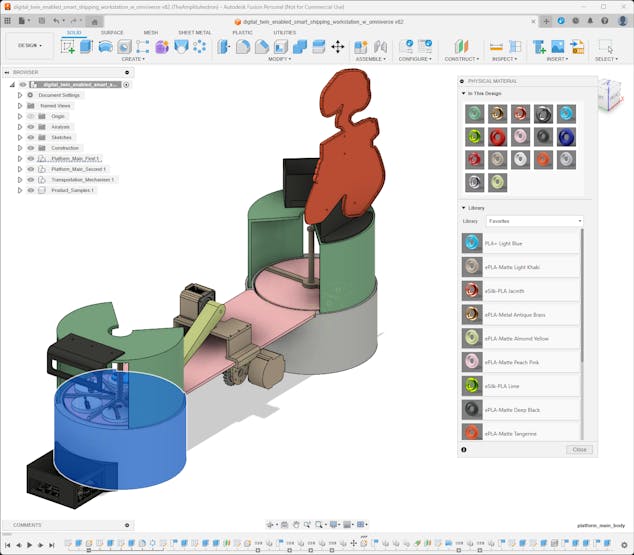The width and height of the screenshot is (634, 555).
Task: Click the Extrude tool in Create group
Action: [86, 47]
